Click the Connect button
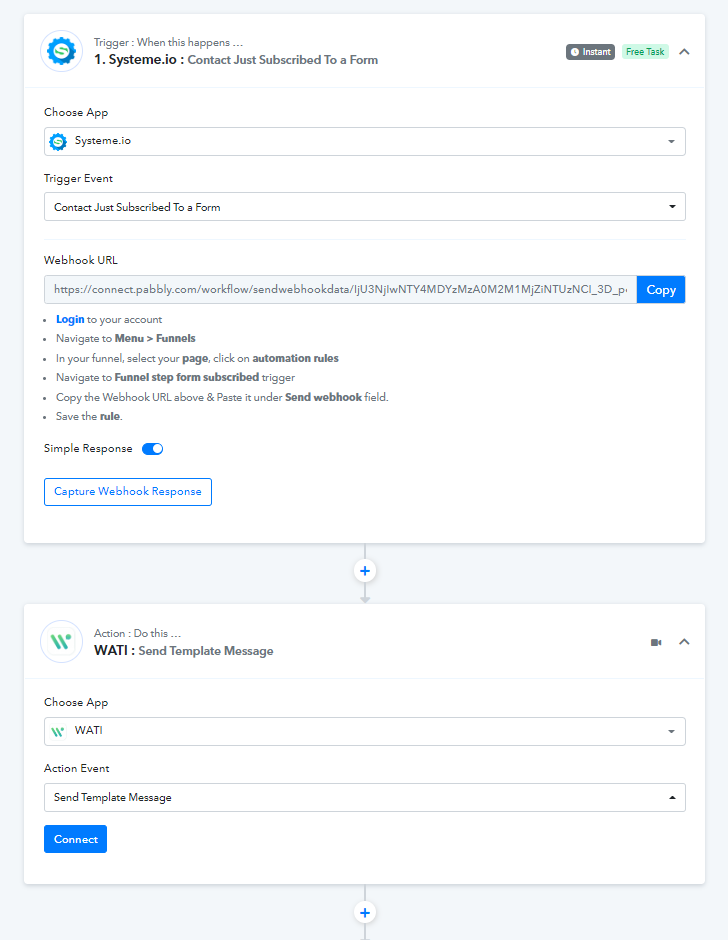 tap(76, 839)
